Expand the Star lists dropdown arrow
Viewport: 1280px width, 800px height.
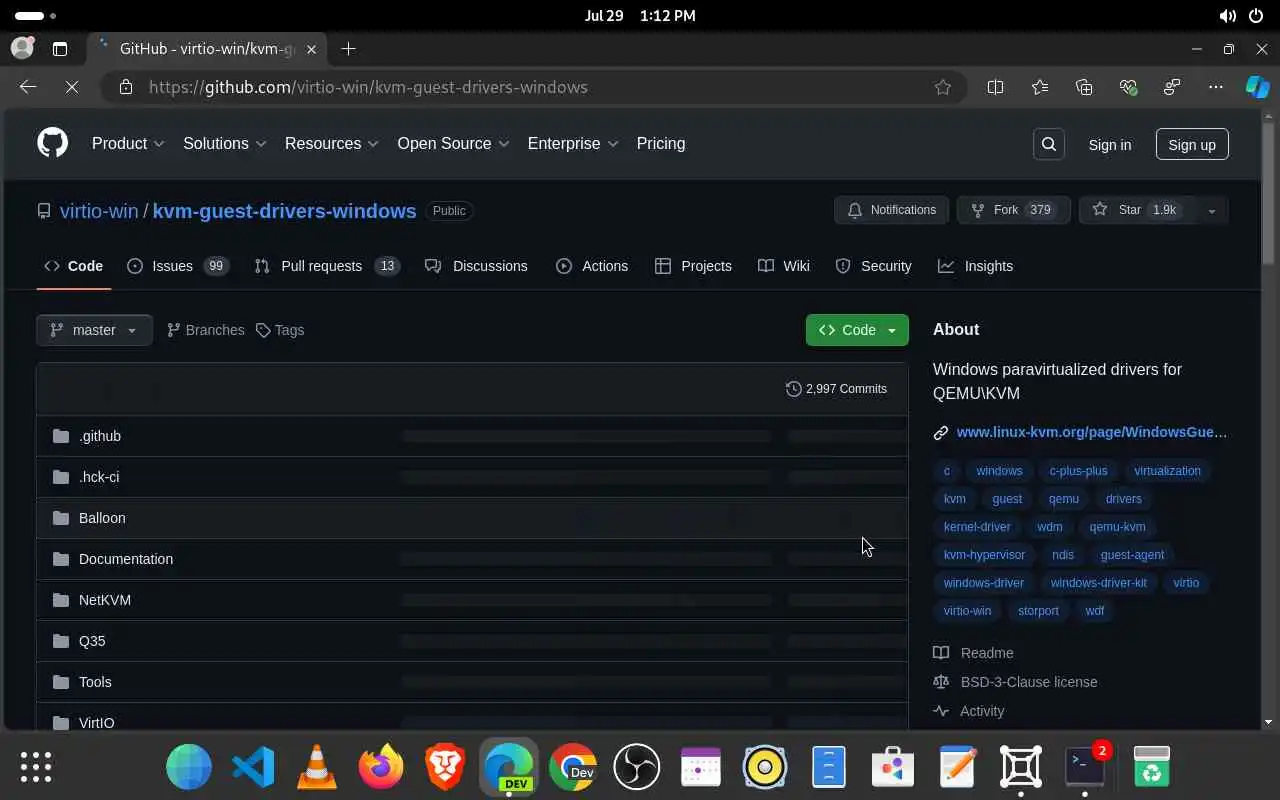1212,210
